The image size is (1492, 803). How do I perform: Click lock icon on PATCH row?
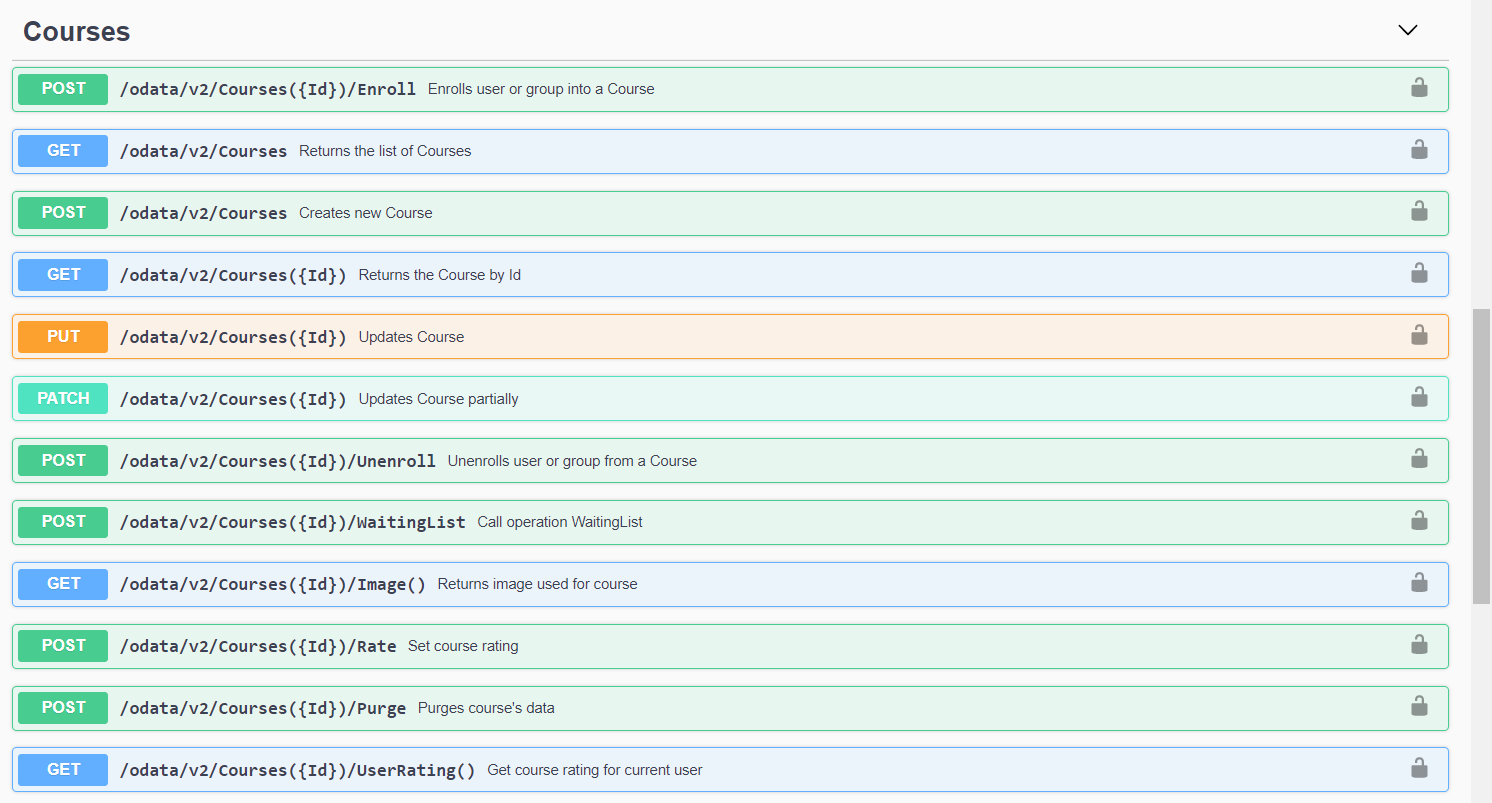[1418, 398]
